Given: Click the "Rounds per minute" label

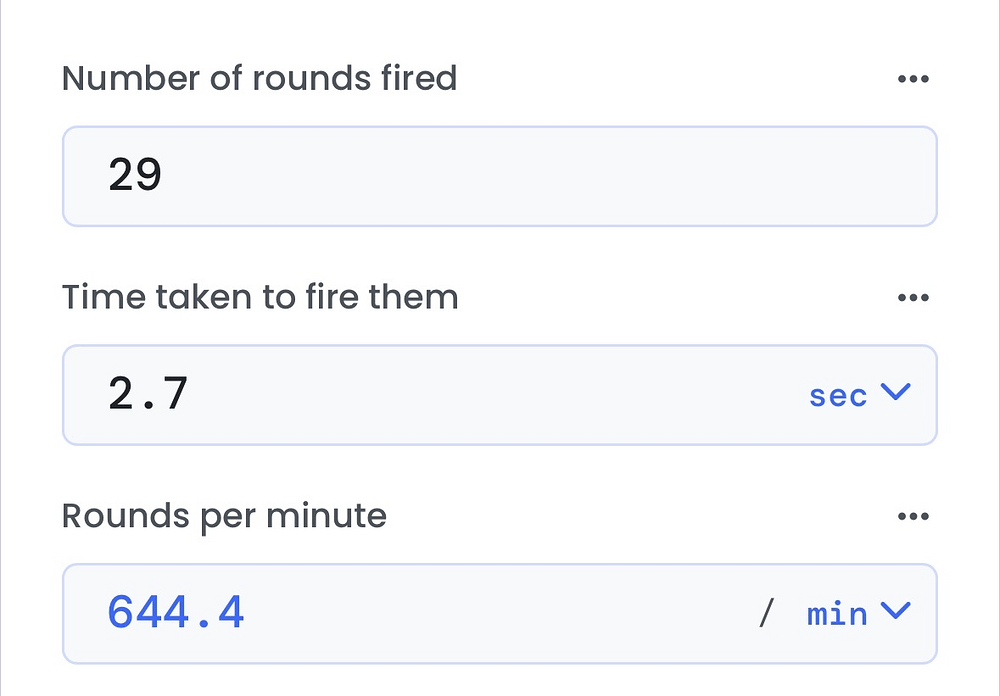Looking at the screenshot, I should click(224, 516).
